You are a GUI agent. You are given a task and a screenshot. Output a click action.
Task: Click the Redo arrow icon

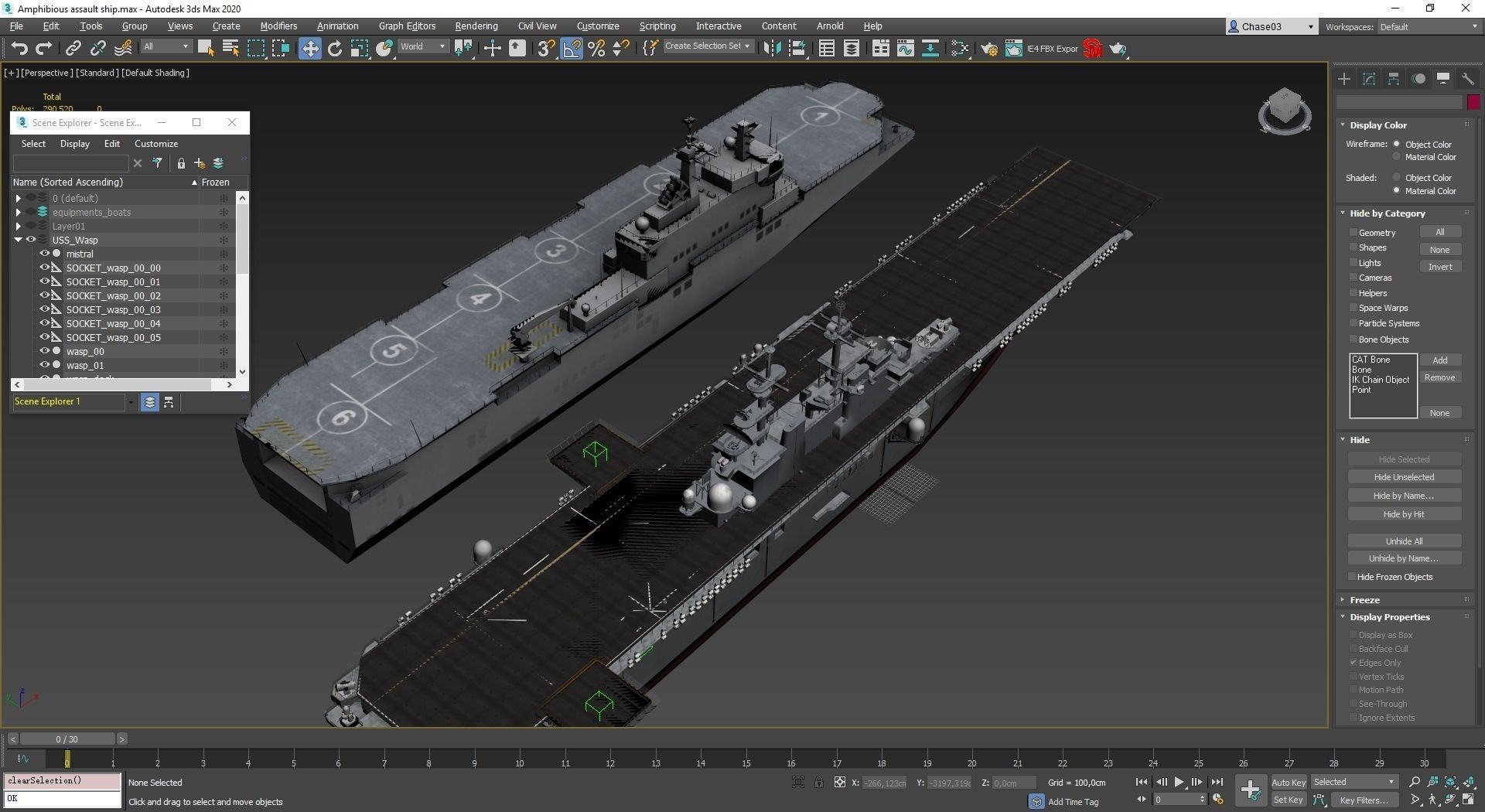point(44,48)
